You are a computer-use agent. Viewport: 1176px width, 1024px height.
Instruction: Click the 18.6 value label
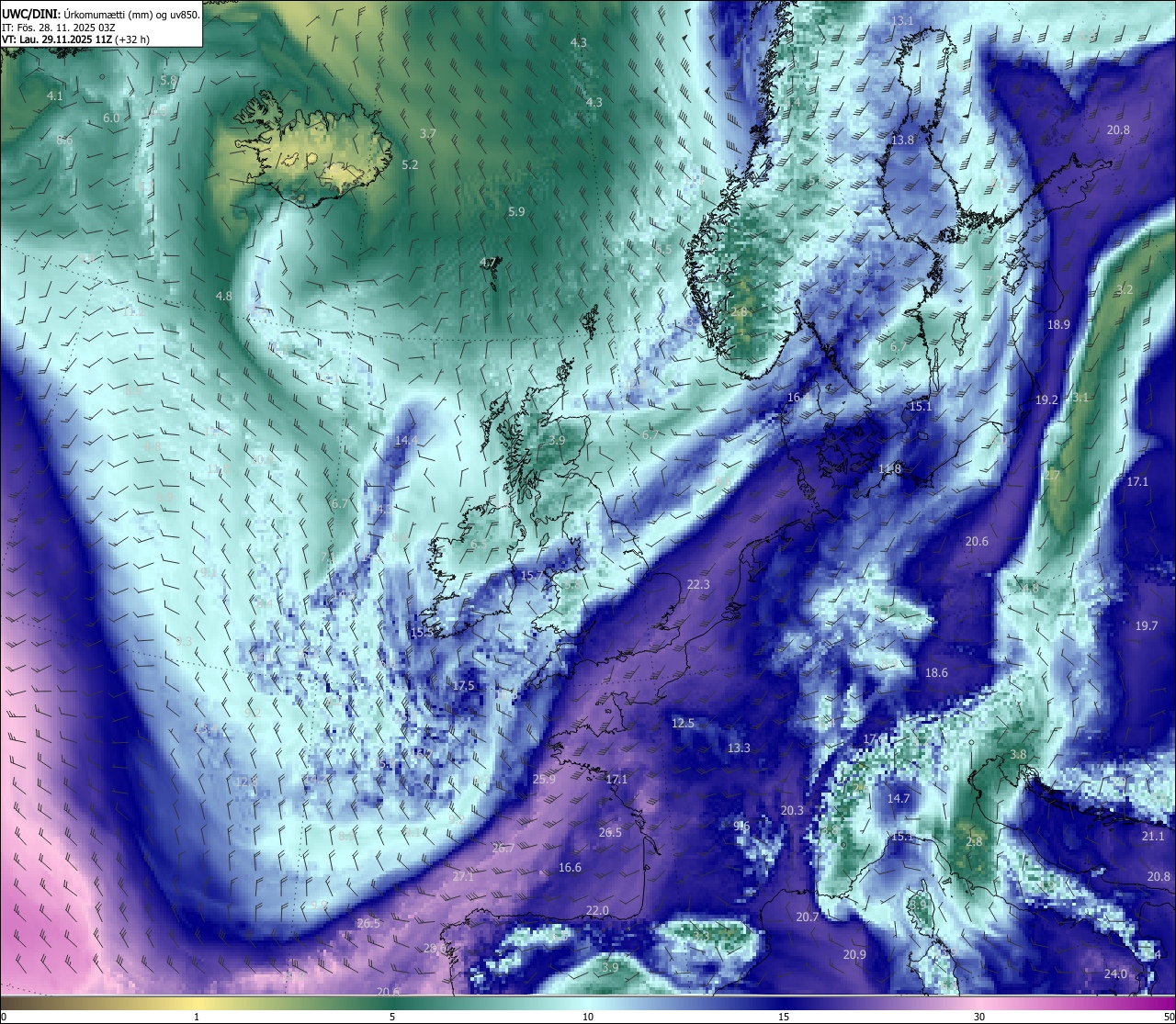coord(936,673)
